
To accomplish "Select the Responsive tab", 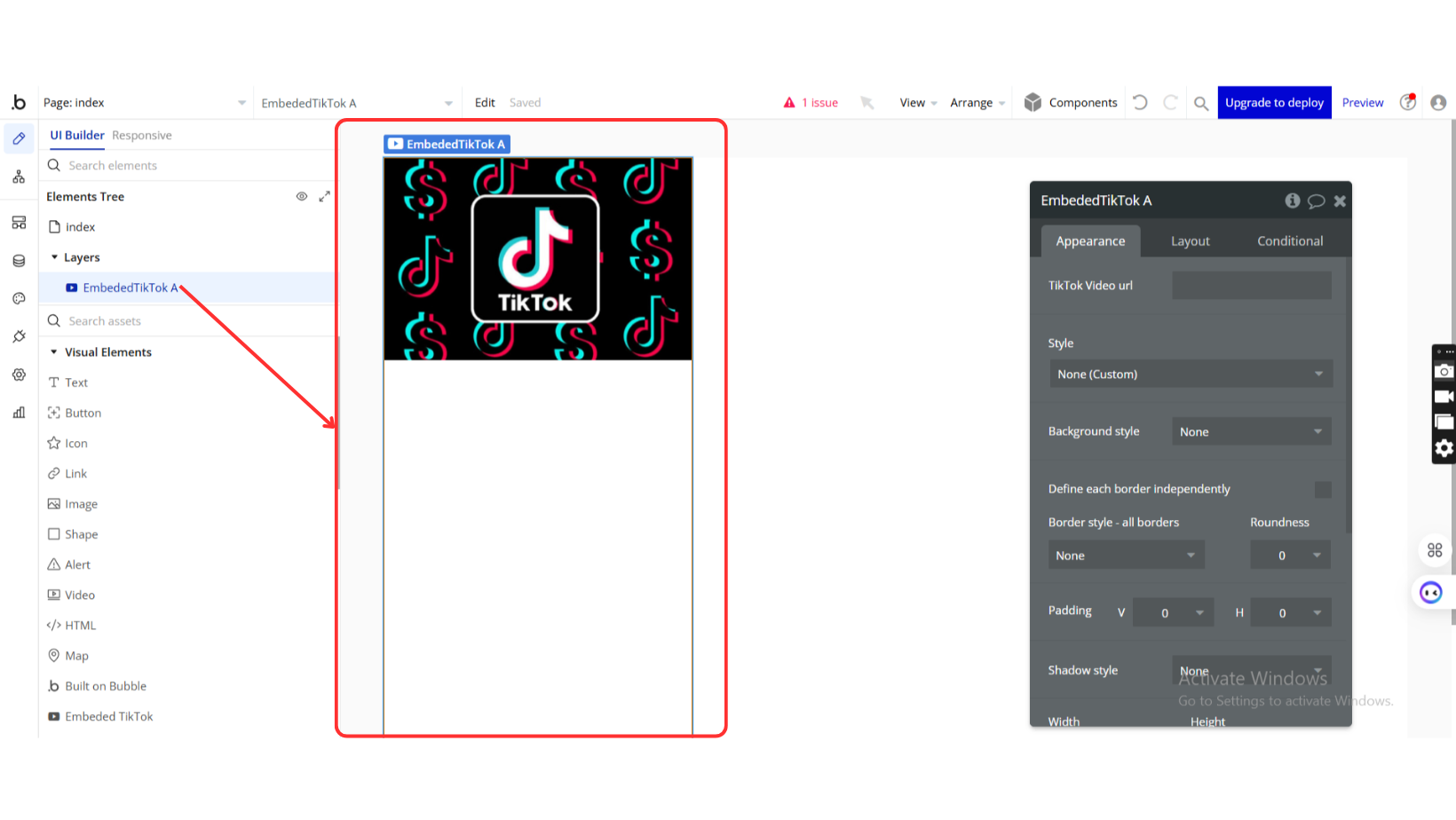I will pos(142,135).
